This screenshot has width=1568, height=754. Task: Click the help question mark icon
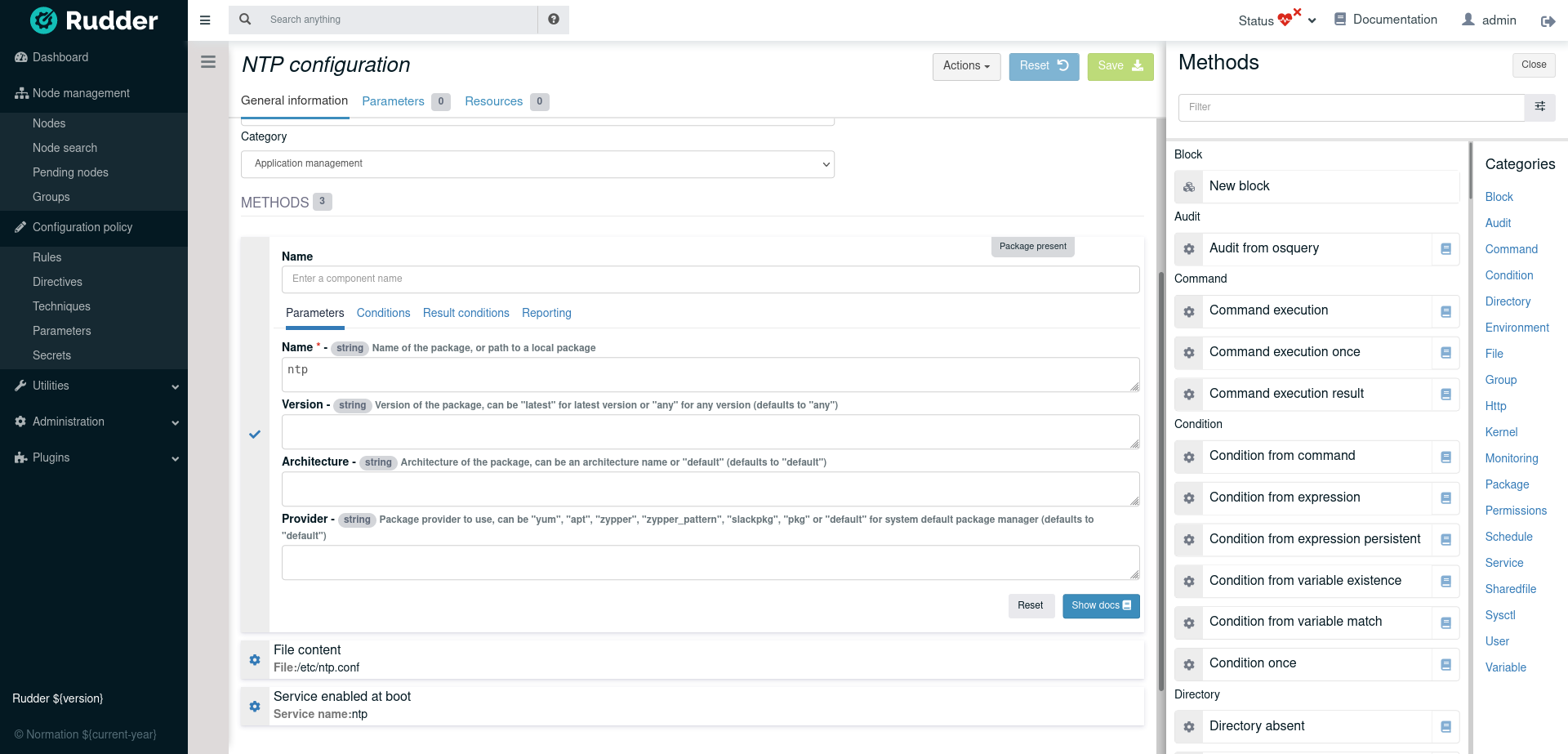coord(554,20)
